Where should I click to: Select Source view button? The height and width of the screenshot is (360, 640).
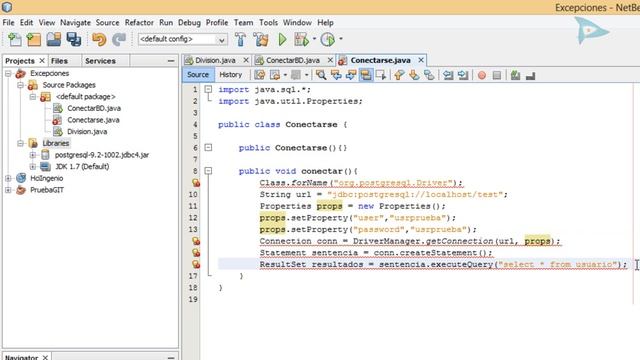click(198, 75)
